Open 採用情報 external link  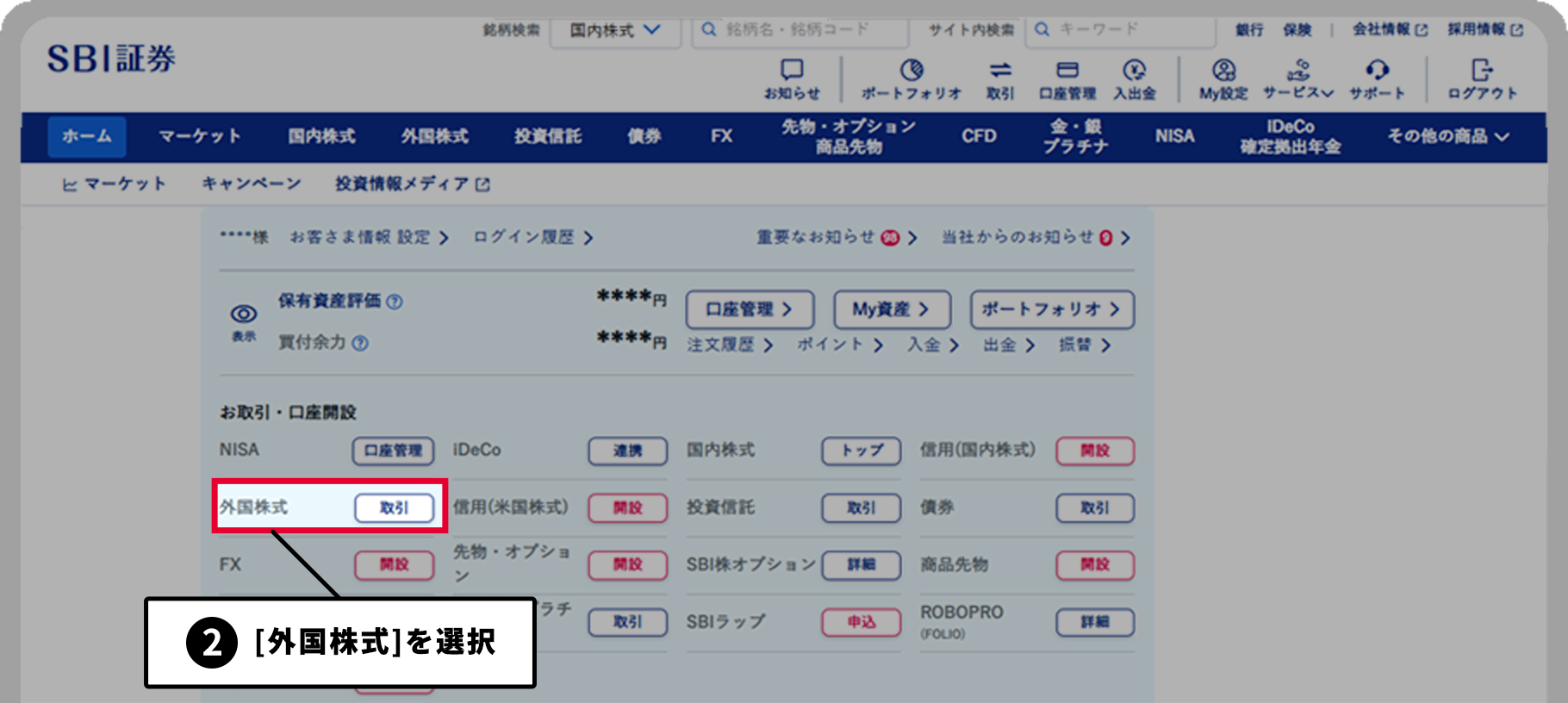[1485, 29]
